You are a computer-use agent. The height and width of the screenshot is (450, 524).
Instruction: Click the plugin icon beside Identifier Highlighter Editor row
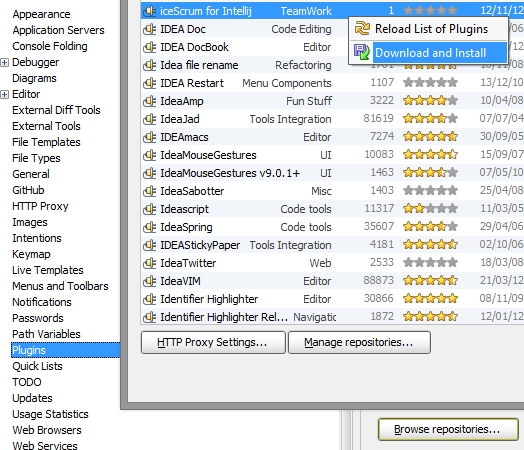(x=149, y=299)
